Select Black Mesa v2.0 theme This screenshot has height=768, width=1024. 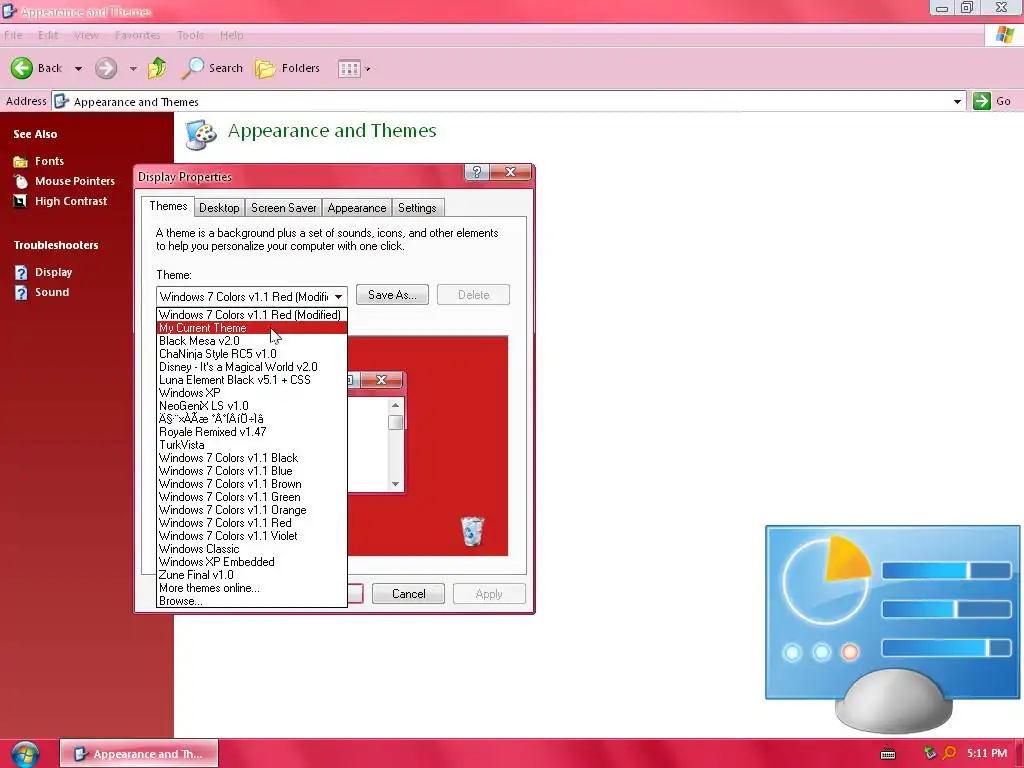pos(252,341)
